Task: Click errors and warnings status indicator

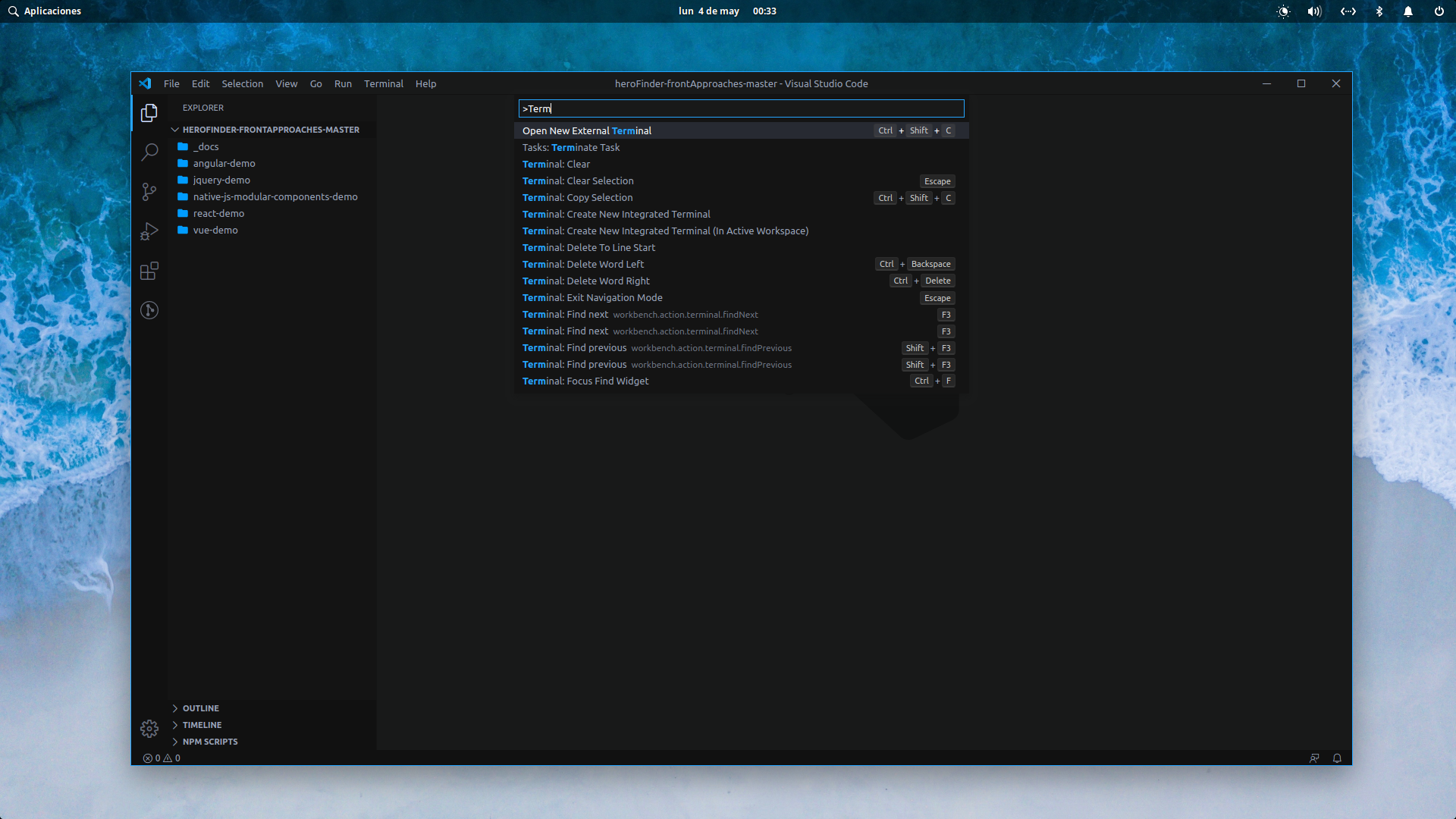Action: click(x=162, y=758)
